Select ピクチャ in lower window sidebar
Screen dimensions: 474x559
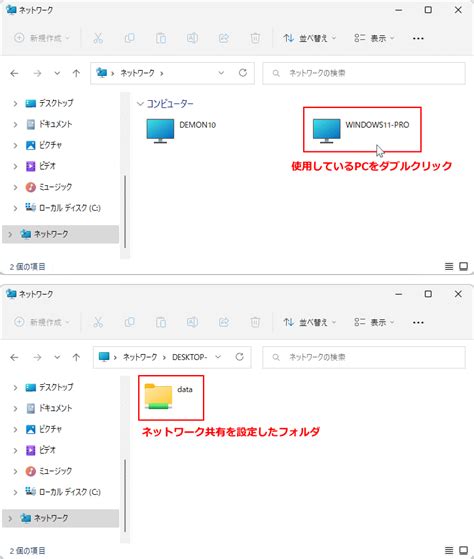pos(44,429)
